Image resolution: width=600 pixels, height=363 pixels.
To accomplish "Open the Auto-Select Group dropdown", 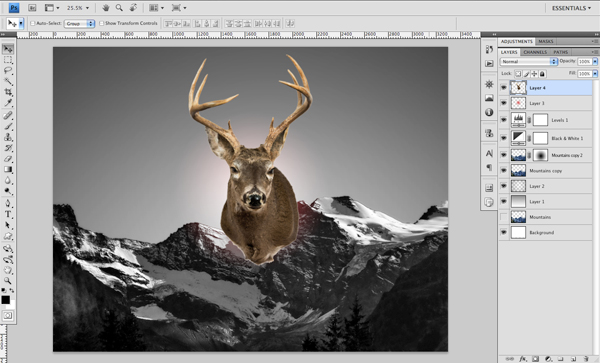I will click(79, 23).
